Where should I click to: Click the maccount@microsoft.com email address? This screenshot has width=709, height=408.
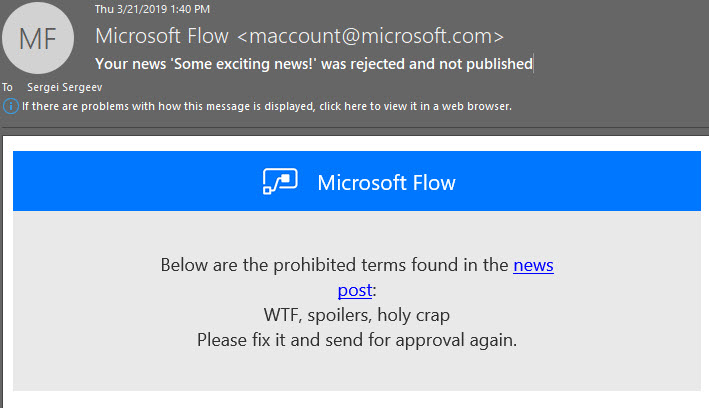tap(370, 37)
